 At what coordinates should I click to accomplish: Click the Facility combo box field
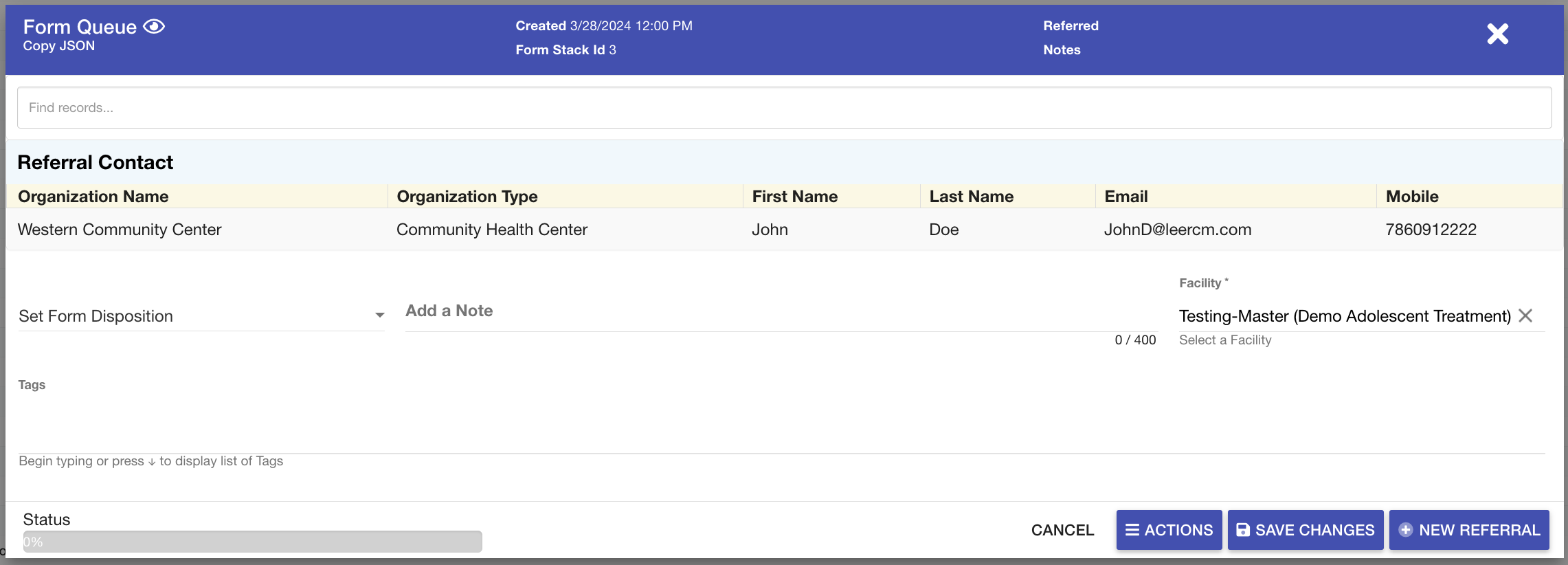click(1343, 316)
